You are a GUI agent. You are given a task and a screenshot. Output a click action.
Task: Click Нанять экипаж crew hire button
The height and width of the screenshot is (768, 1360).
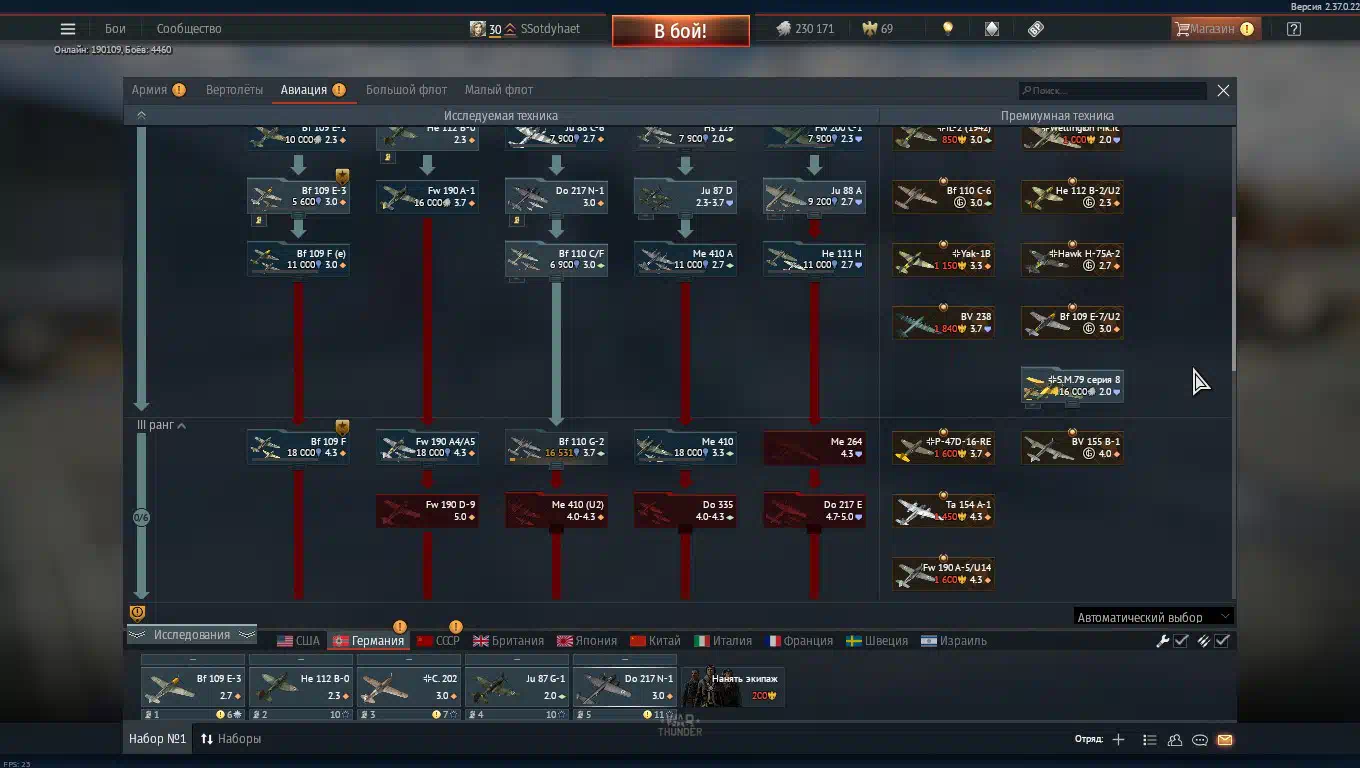733,686
